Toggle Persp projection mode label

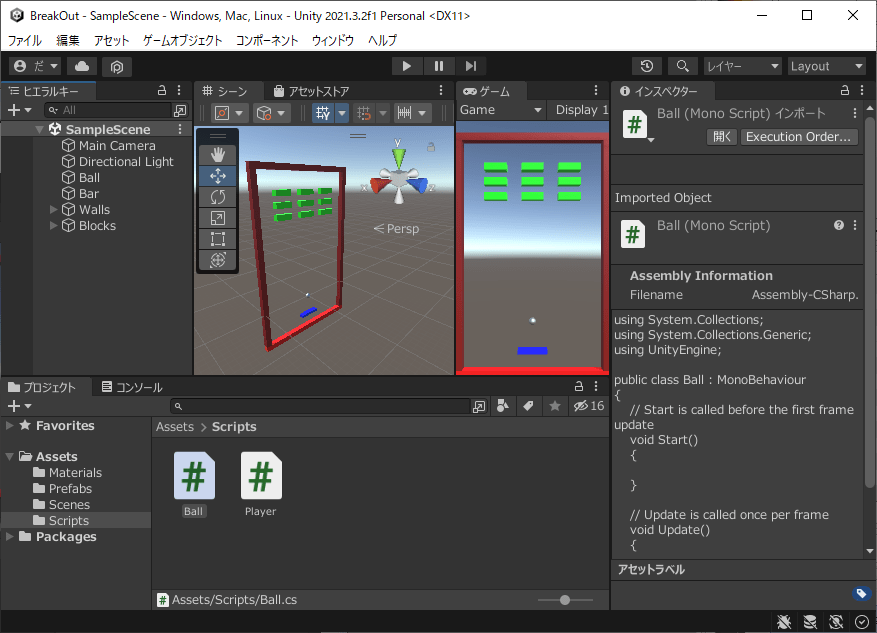(x=396, y=229)
